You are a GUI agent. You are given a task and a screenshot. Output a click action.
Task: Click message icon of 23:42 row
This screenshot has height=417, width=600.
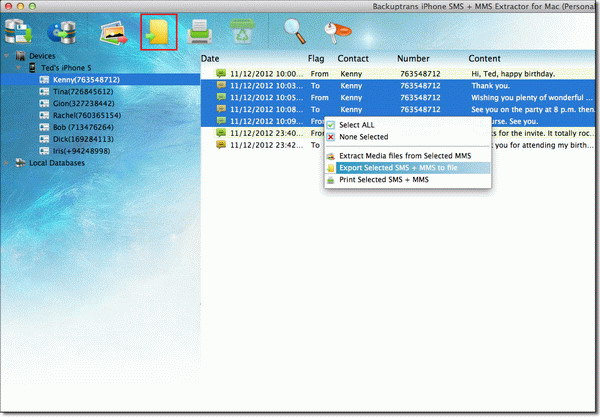pyautogui.click(x=221, y=144)
